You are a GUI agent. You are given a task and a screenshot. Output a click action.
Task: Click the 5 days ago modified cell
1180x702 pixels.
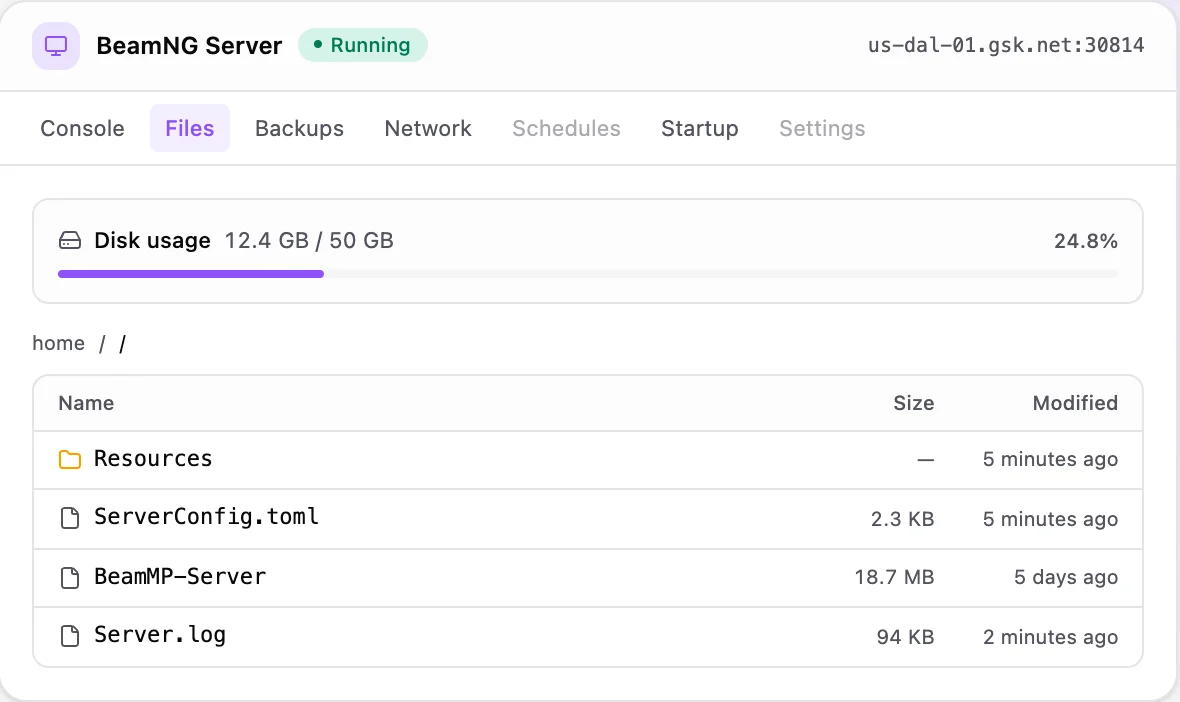tap(1066, 577)
